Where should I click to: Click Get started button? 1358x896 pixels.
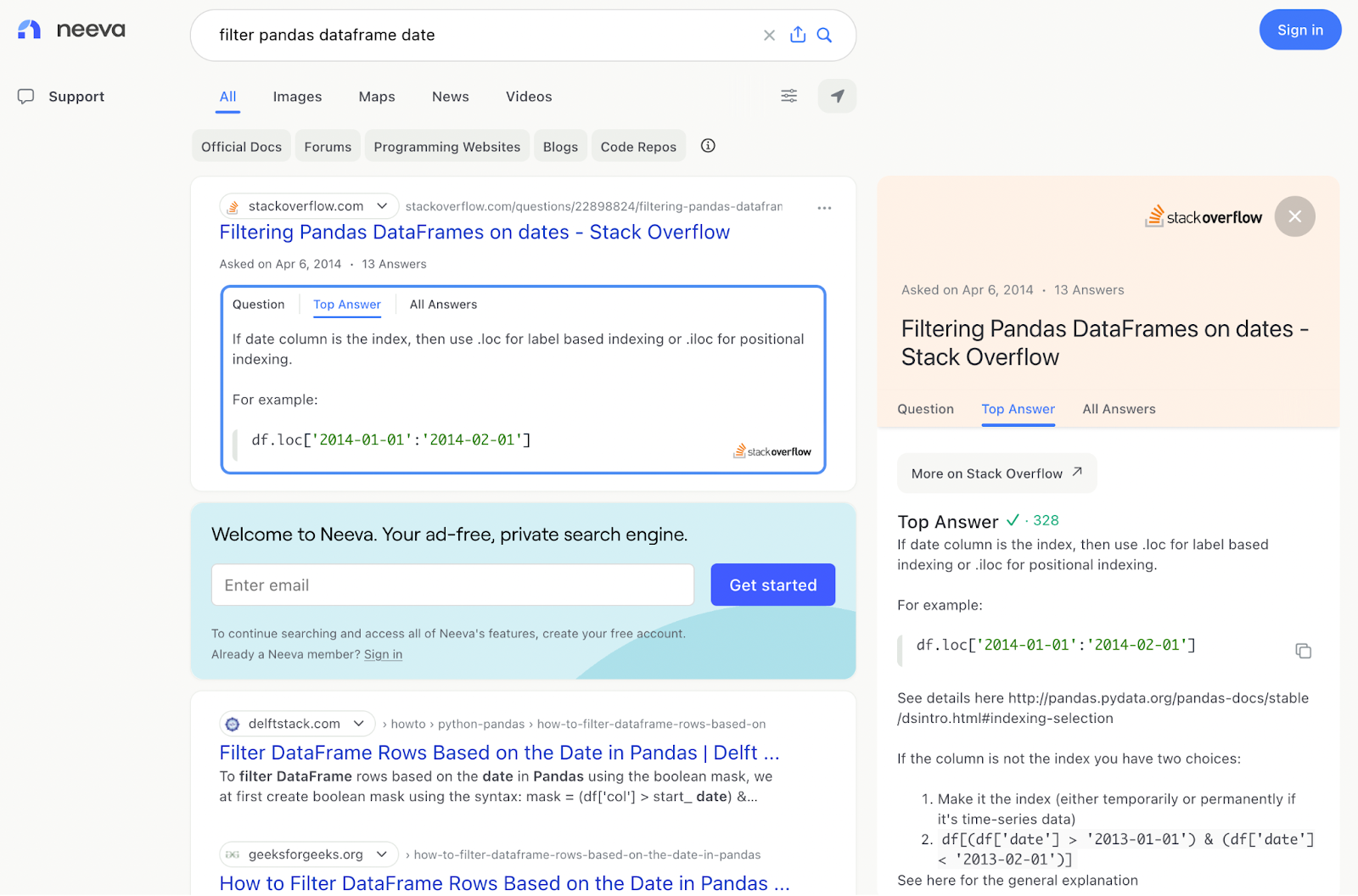(x=772, y=585)
